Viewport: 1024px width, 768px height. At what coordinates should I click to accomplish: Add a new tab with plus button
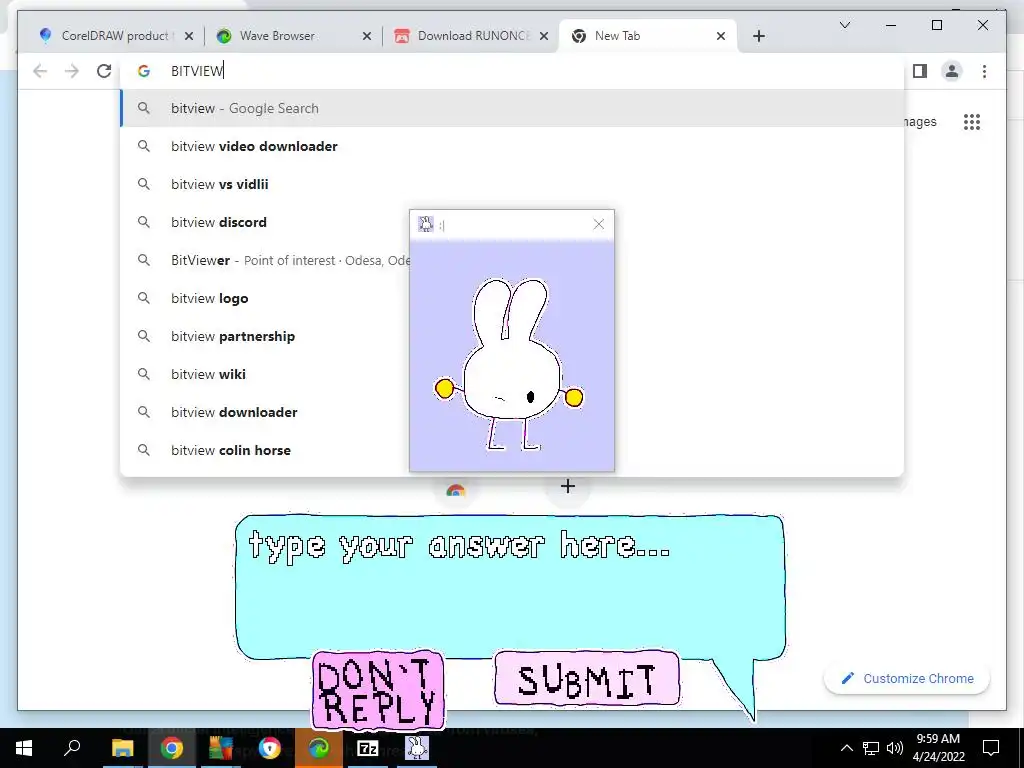point(758,36)
